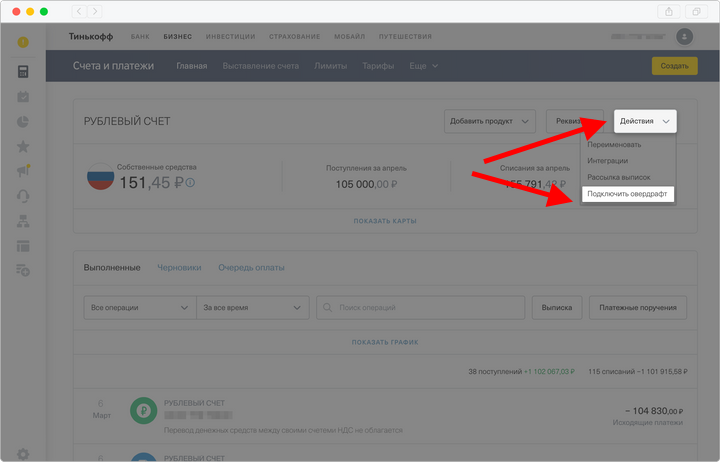Go forward with browser forward arrow
This screenshot has width=720, height=462.
(x=95, y=11)
